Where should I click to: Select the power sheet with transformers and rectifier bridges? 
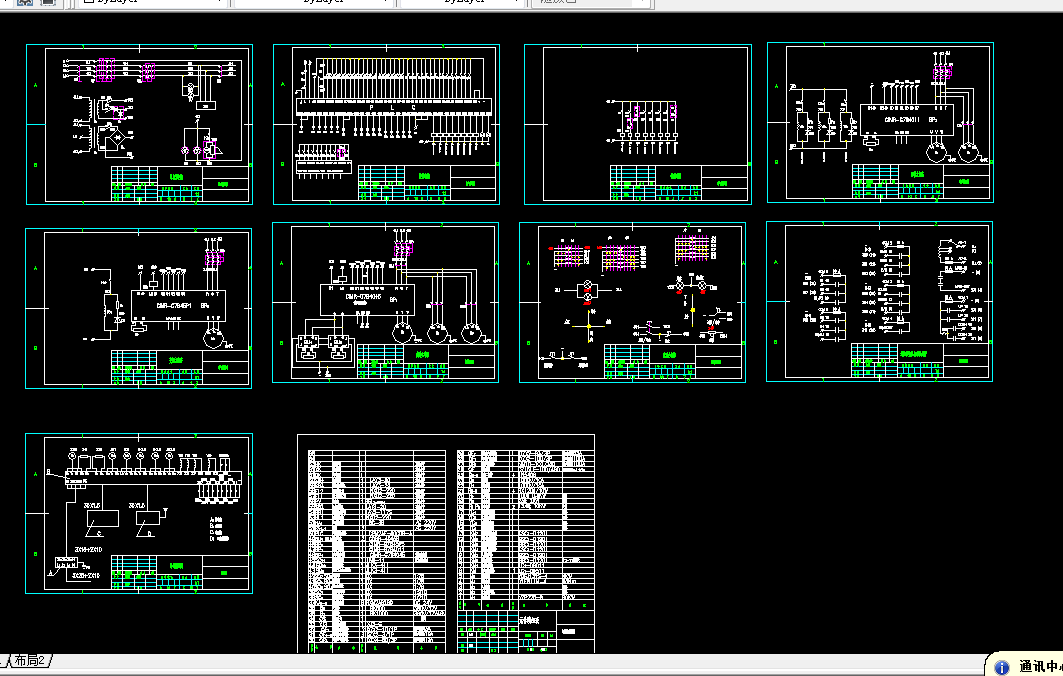(140, 124)
